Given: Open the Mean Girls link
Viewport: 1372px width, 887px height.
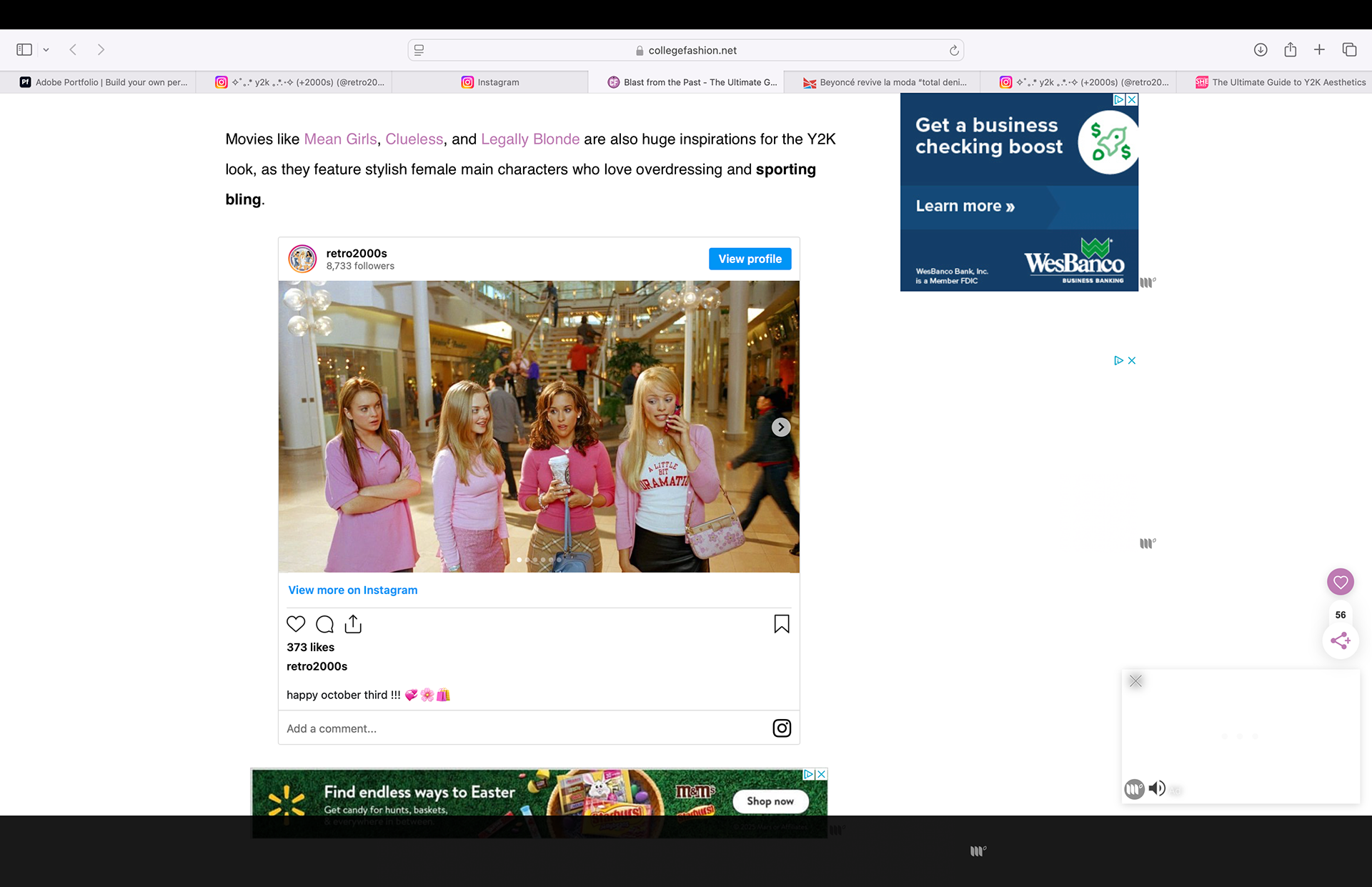Looking at the screenshot, I should (x=340, y=139).
